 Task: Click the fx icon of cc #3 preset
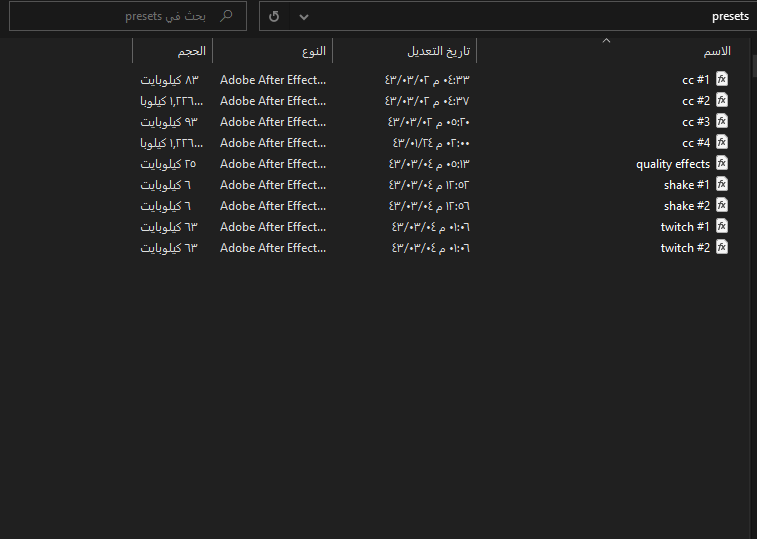[x=722, y=121]
